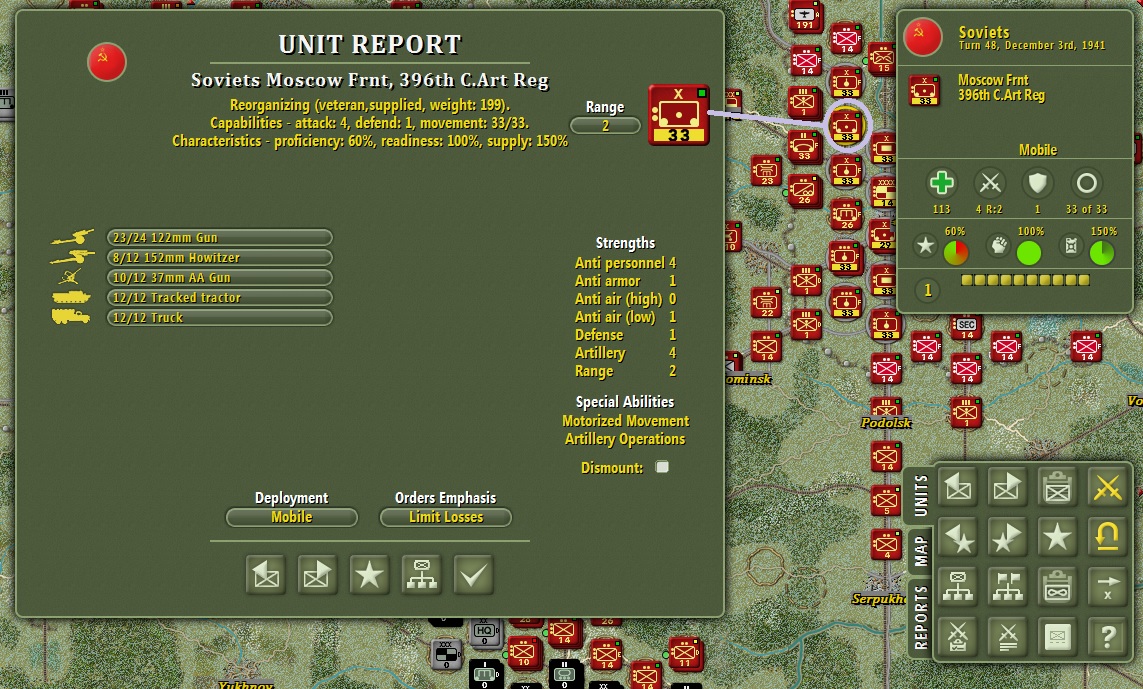Open the question mark help icon
1143x689 pixels.
[x=1107, y=637]
